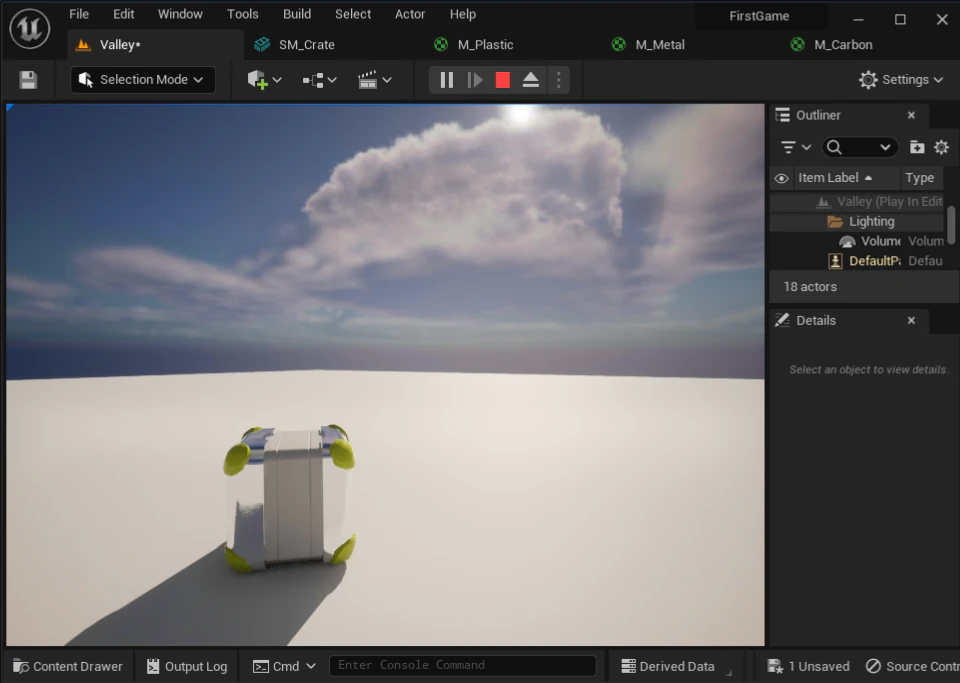
Task: Sort by the Item Label column
Action: [x=835, y=178]
